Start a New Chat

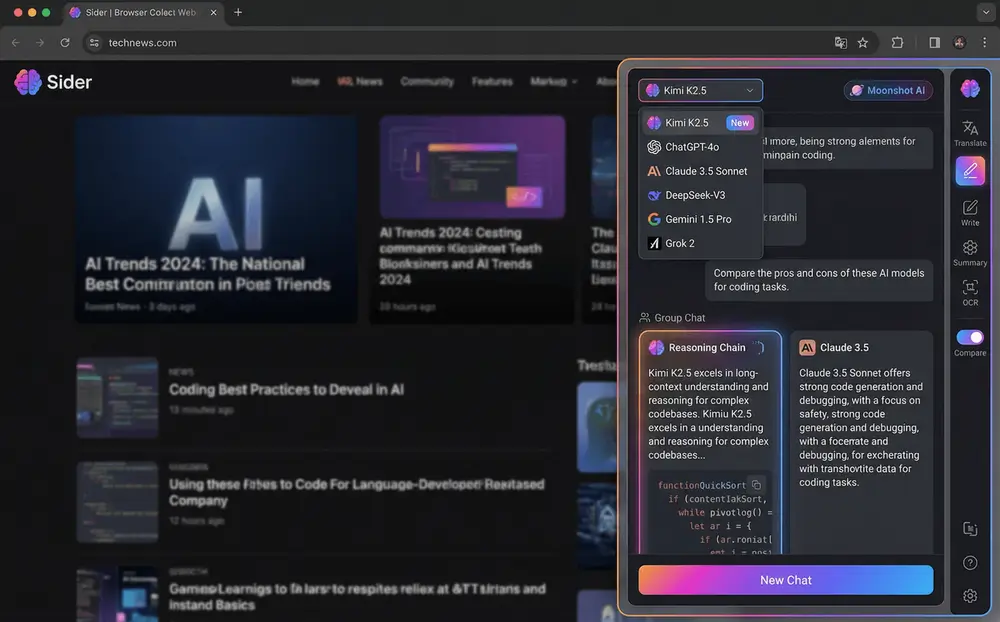pos(786,580)
